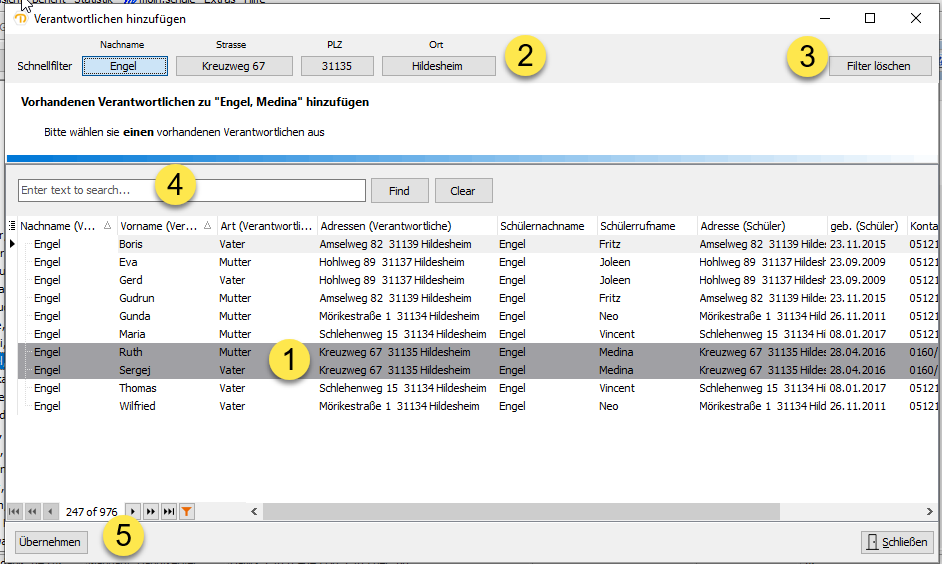The height and width of the screenshot is (564, 942).
Task: Click the Find button
Action: (x=399, y=190)
